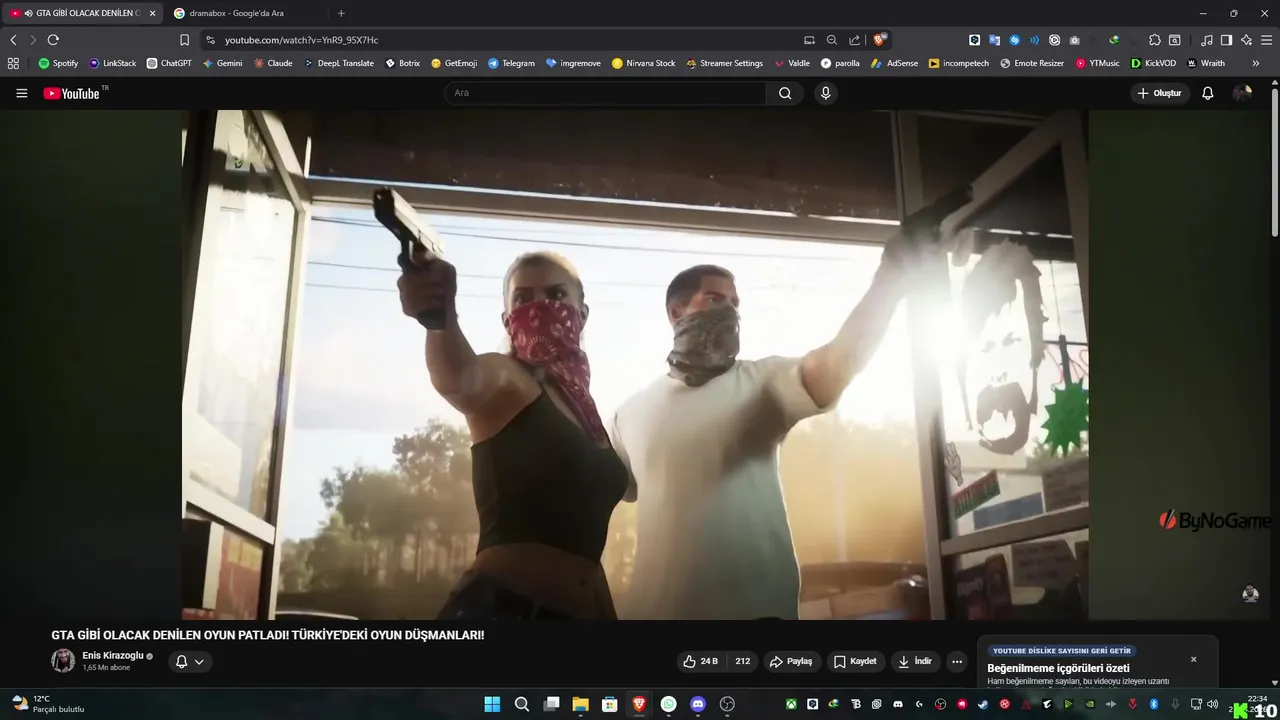This screenshot has height=720, width=1280.
Task: Toggle the browser sidebar panel
Action: click(x=1226, y=40)
